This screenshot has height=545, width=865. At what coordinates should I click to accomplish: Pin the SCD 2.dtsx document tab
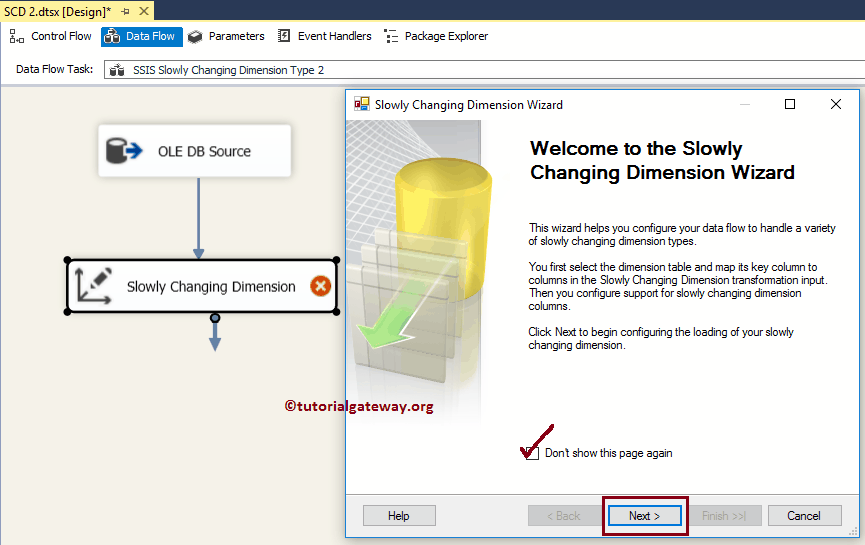[x=126, y=12]
